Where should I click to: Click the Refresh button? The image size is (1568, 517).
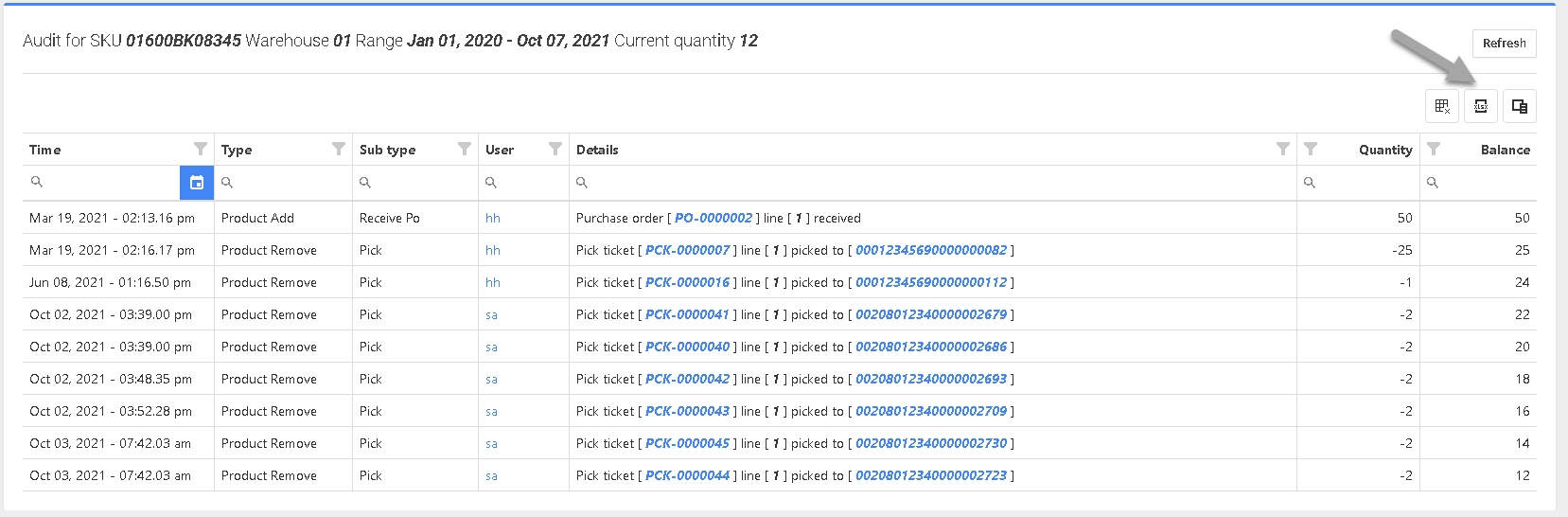click(1504, 44)
